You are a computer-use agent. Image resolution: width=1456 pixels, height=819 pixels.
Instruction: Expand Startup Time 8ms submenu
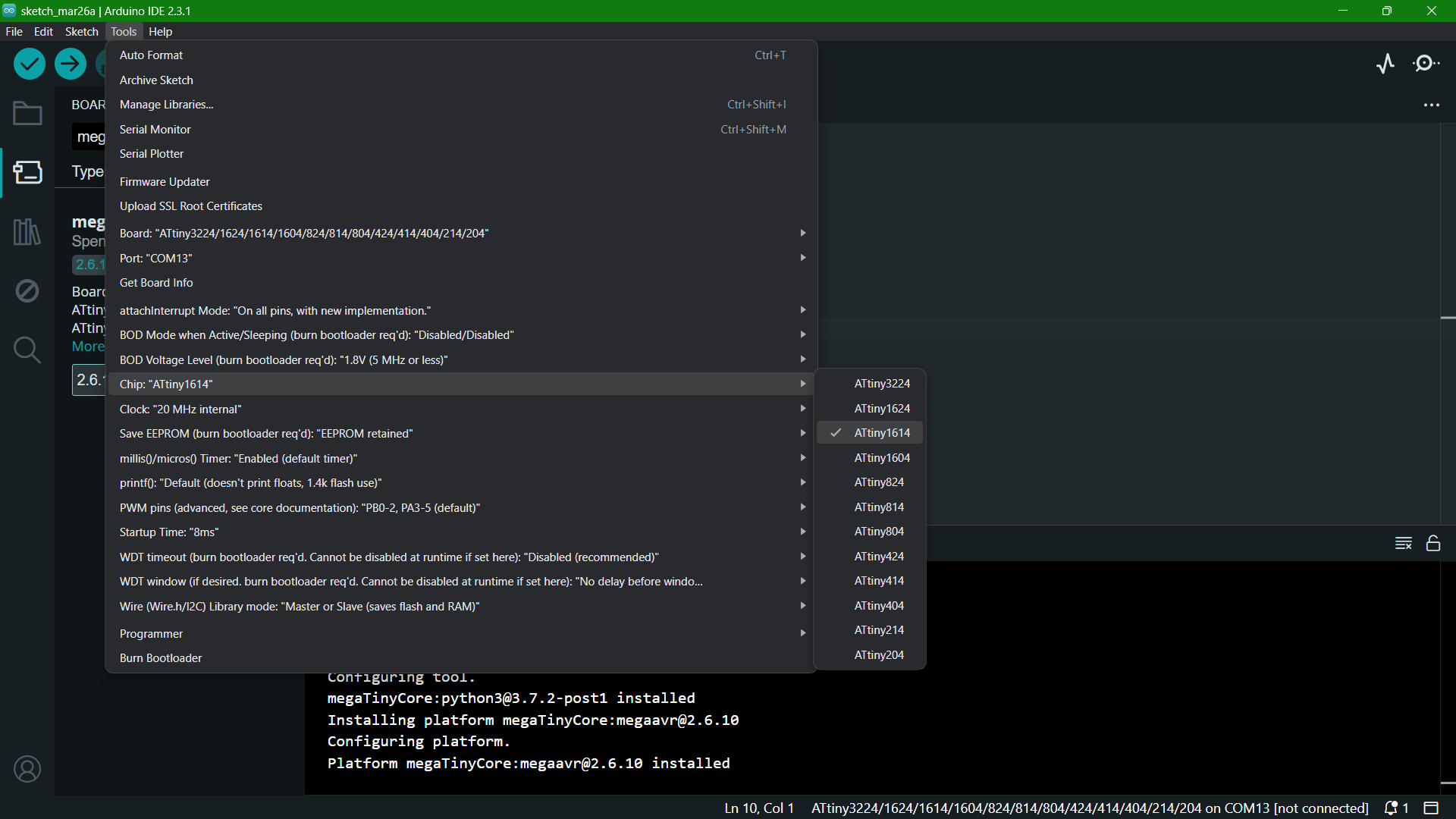[x=461, y=532]
